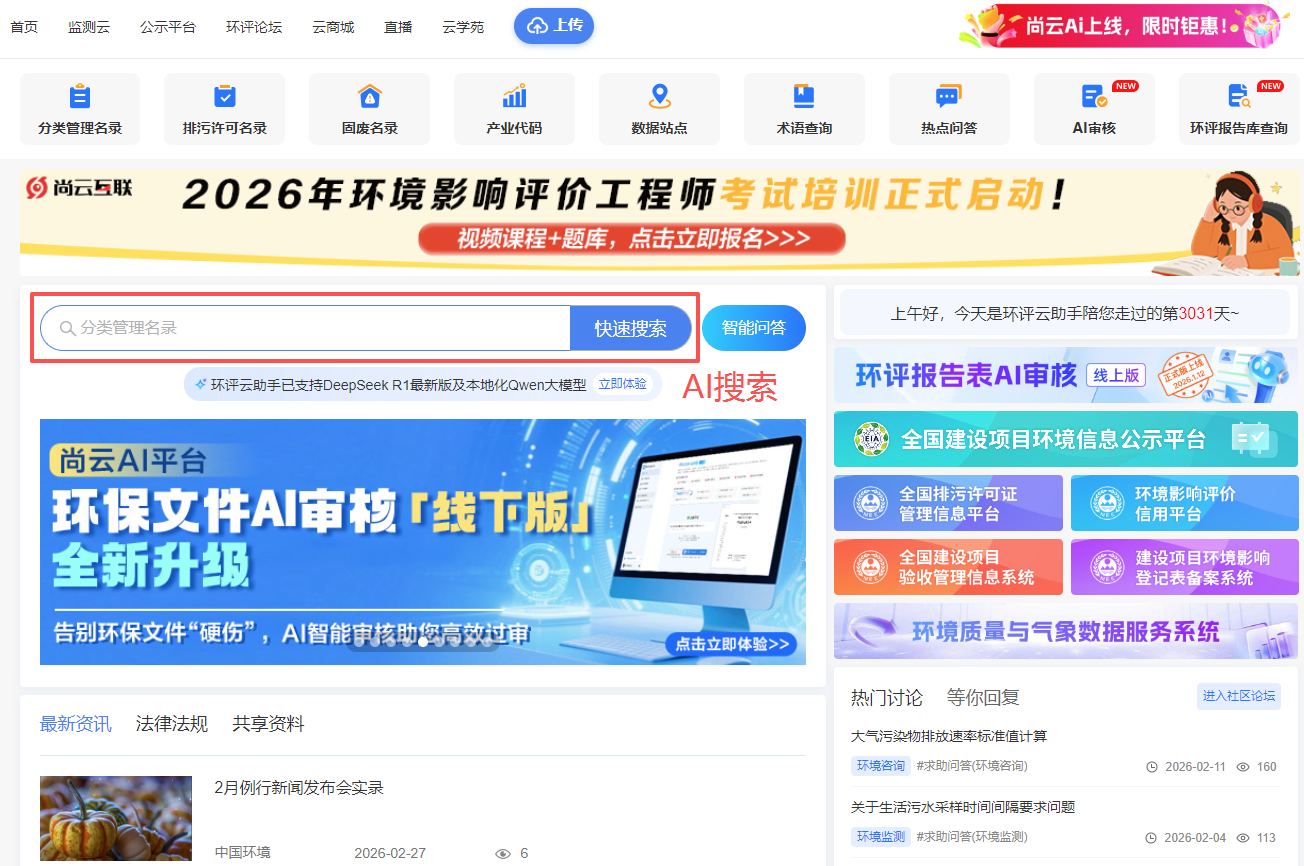The image size is (1304, 866).
Task: Open the 术语查询 book icon
Action: click(x=804, y=97)
